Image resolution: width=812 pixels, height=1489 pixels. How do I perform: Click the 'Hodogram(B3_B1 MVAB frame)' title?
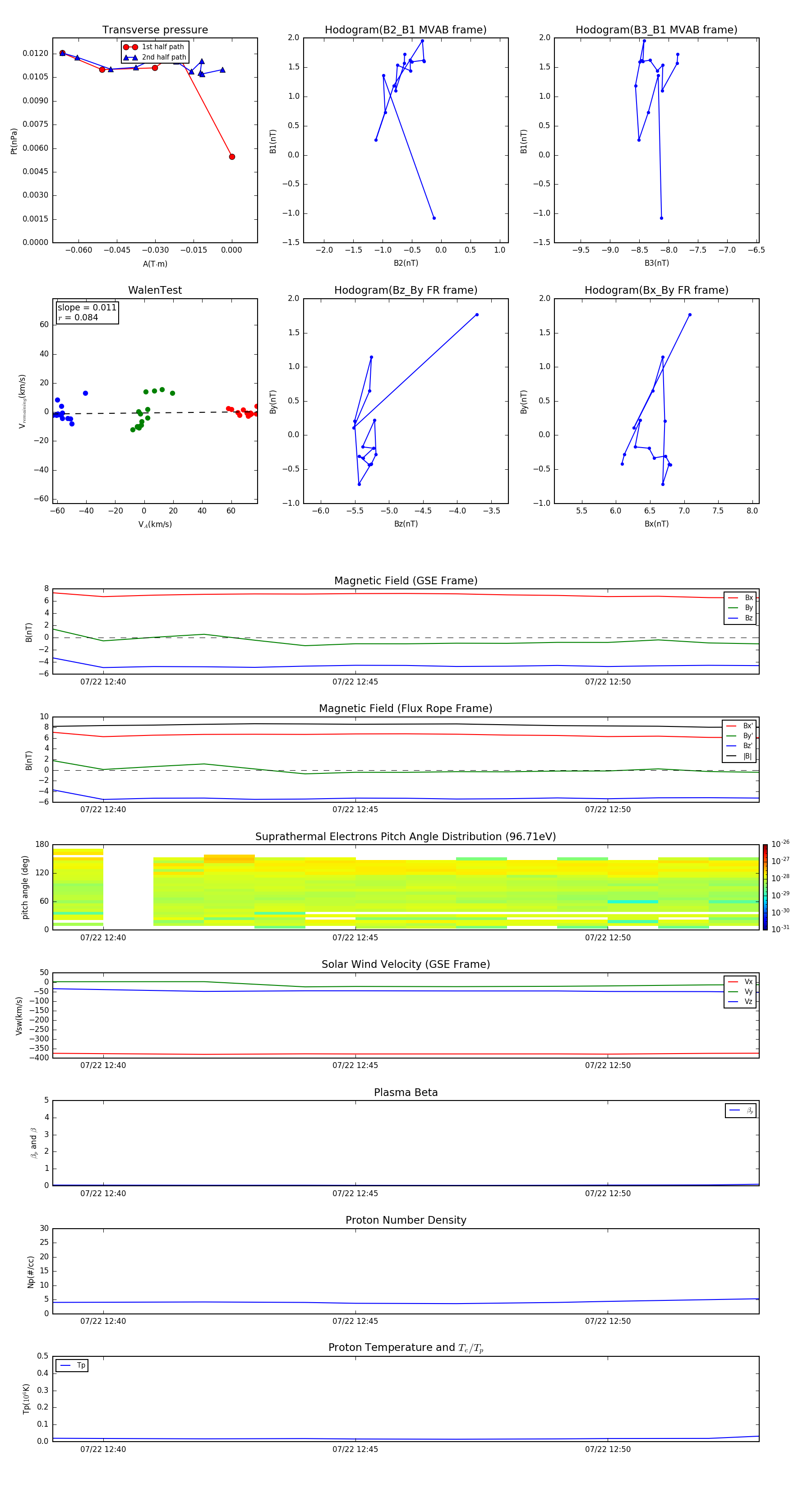(656, 30)
